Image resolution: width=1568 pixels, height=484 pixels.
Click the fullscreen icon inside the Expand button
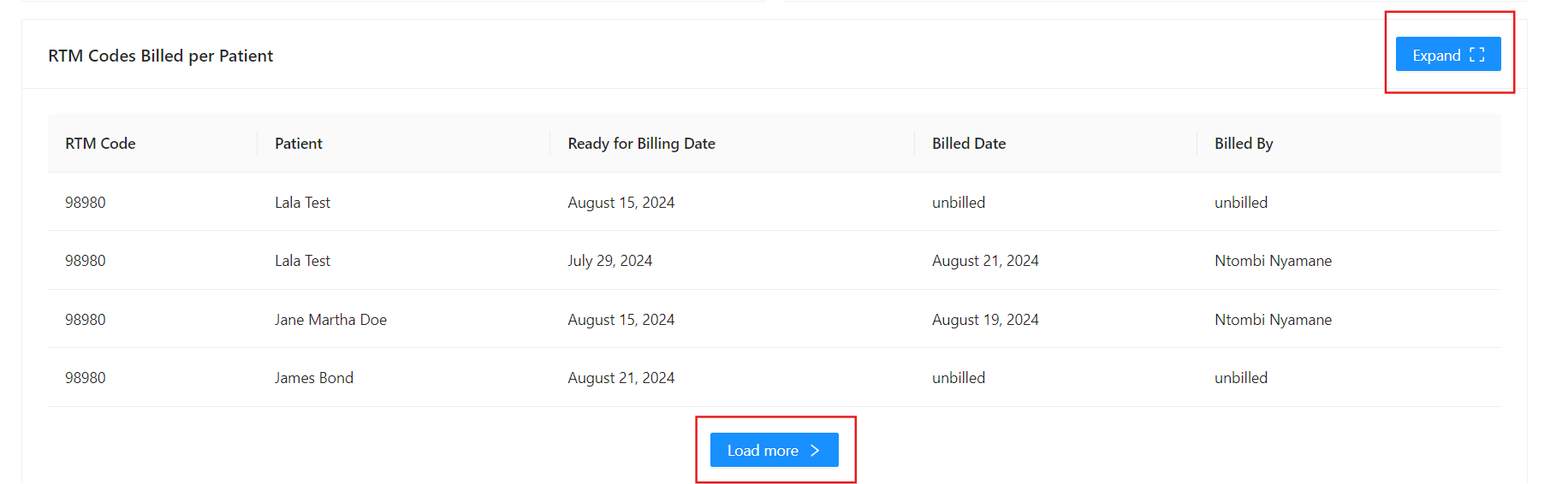[1476, 55]
